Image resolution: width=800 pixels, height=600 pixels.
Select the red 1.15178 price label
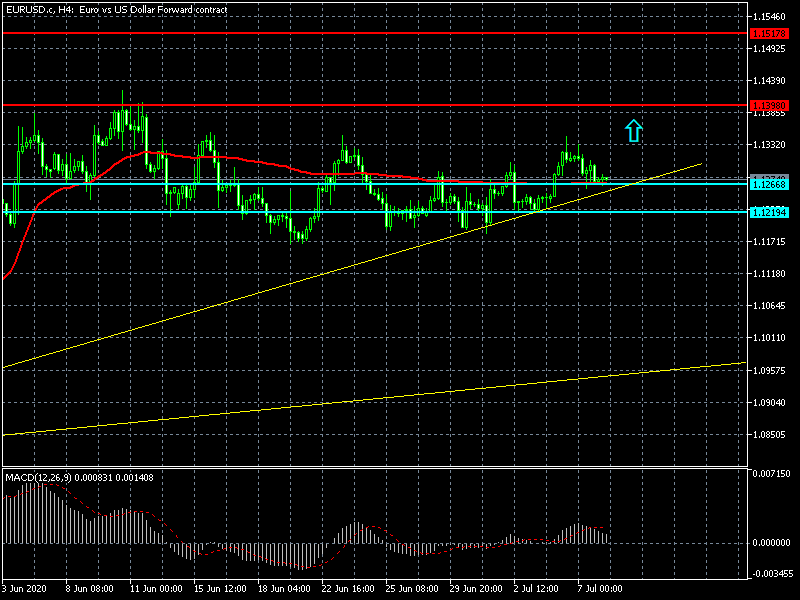coord(770,33)
